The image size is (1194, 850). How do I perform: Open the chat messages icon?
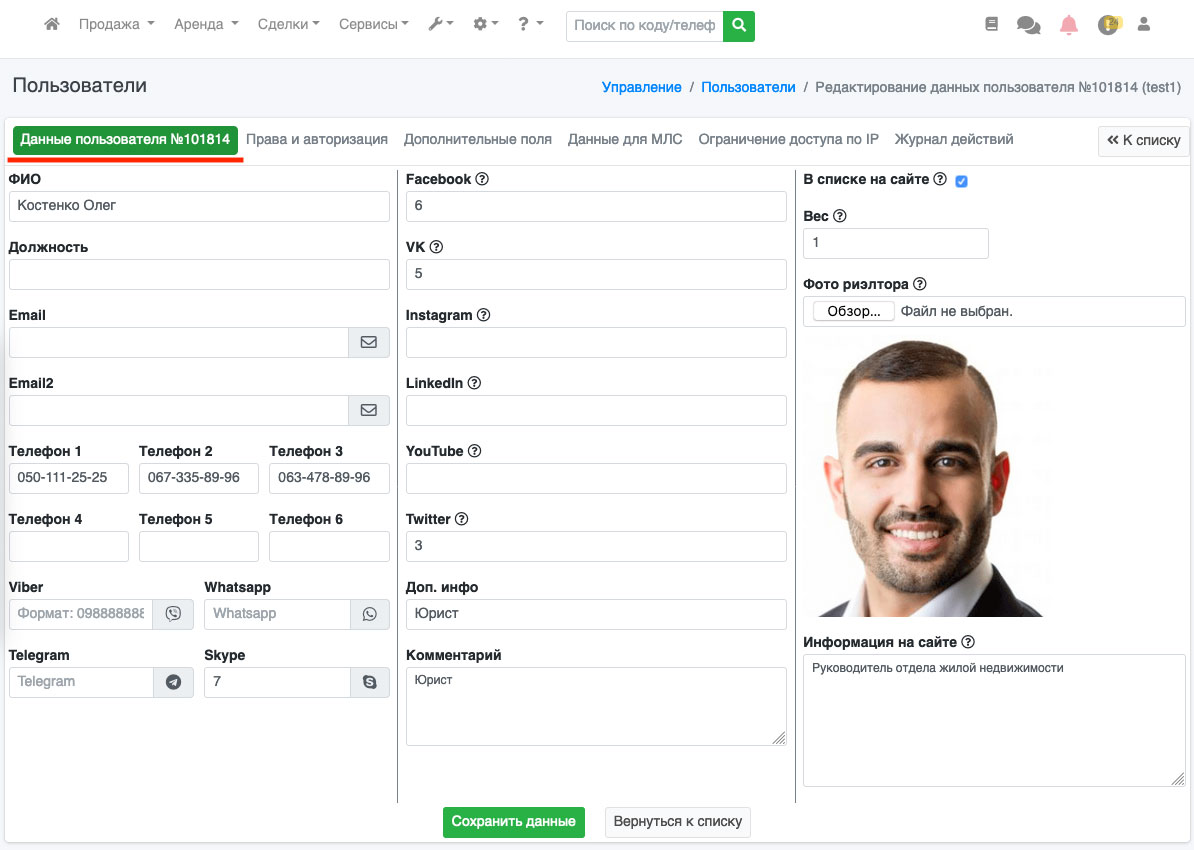click(1028, 25)
